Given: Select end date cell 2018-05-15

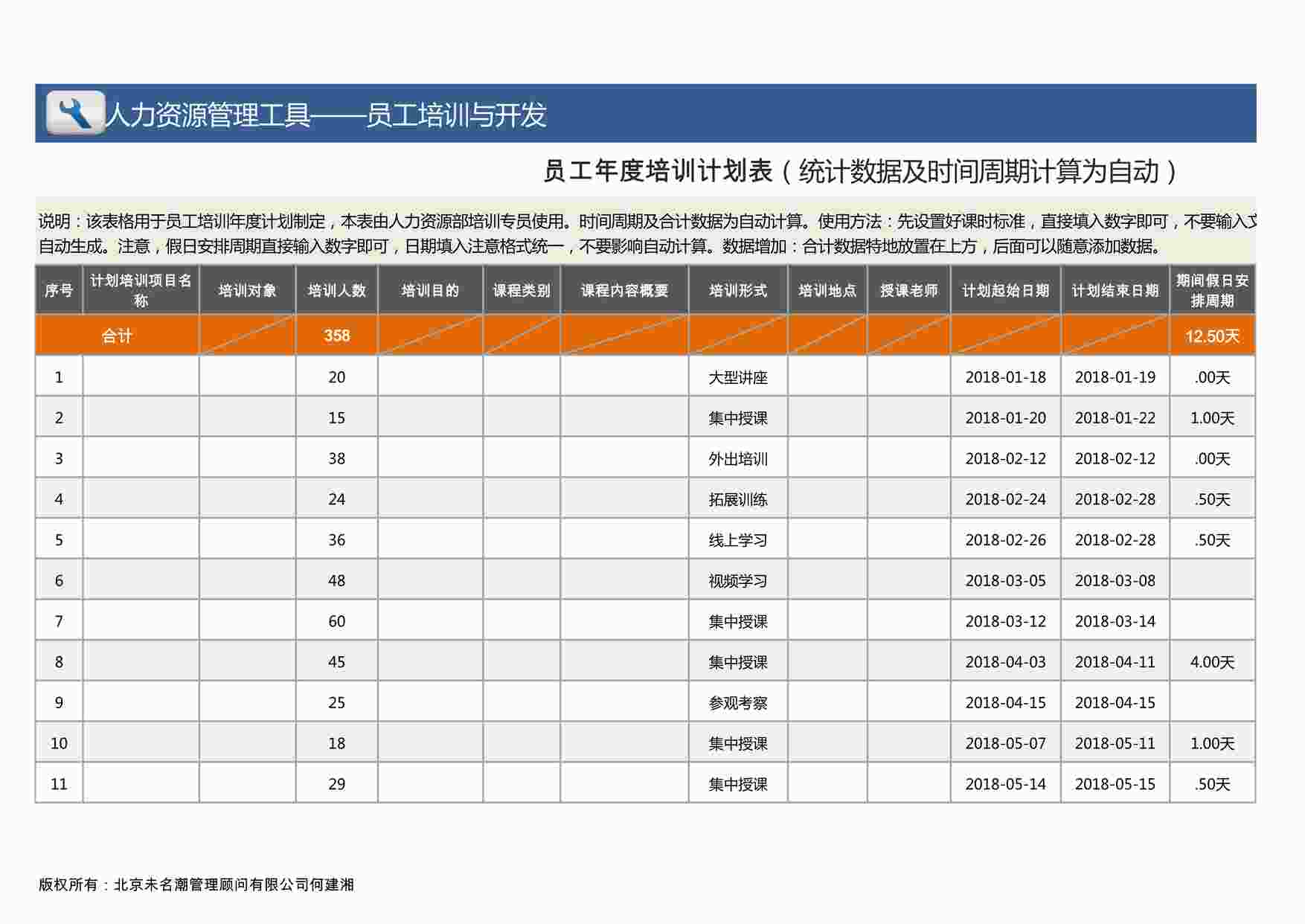Looking at the screenshot, I should click(x=1115, y=783).
